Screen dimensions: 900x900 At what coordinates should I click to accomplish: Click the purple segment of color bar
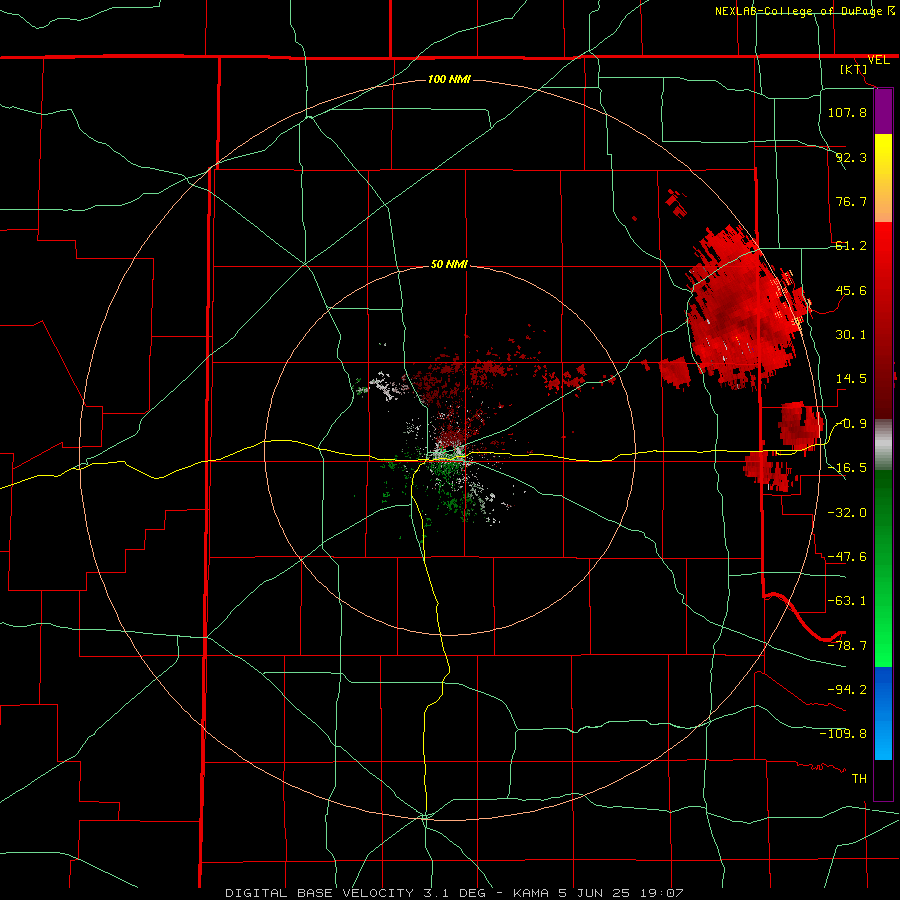883,112
